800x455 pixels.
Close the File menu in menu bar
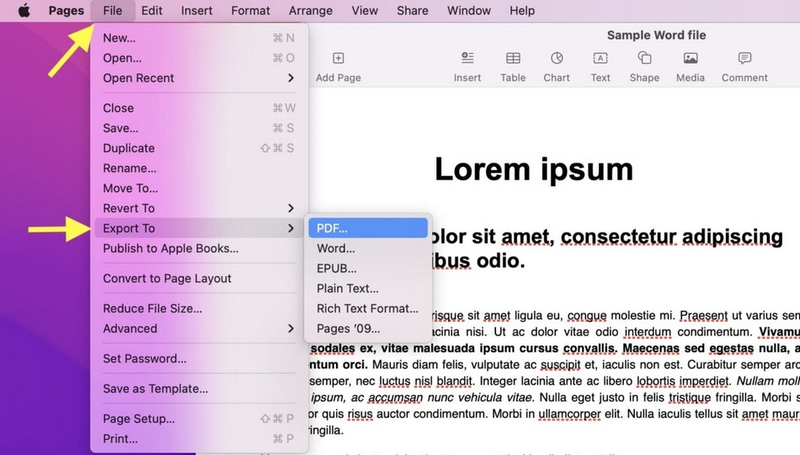112,11
